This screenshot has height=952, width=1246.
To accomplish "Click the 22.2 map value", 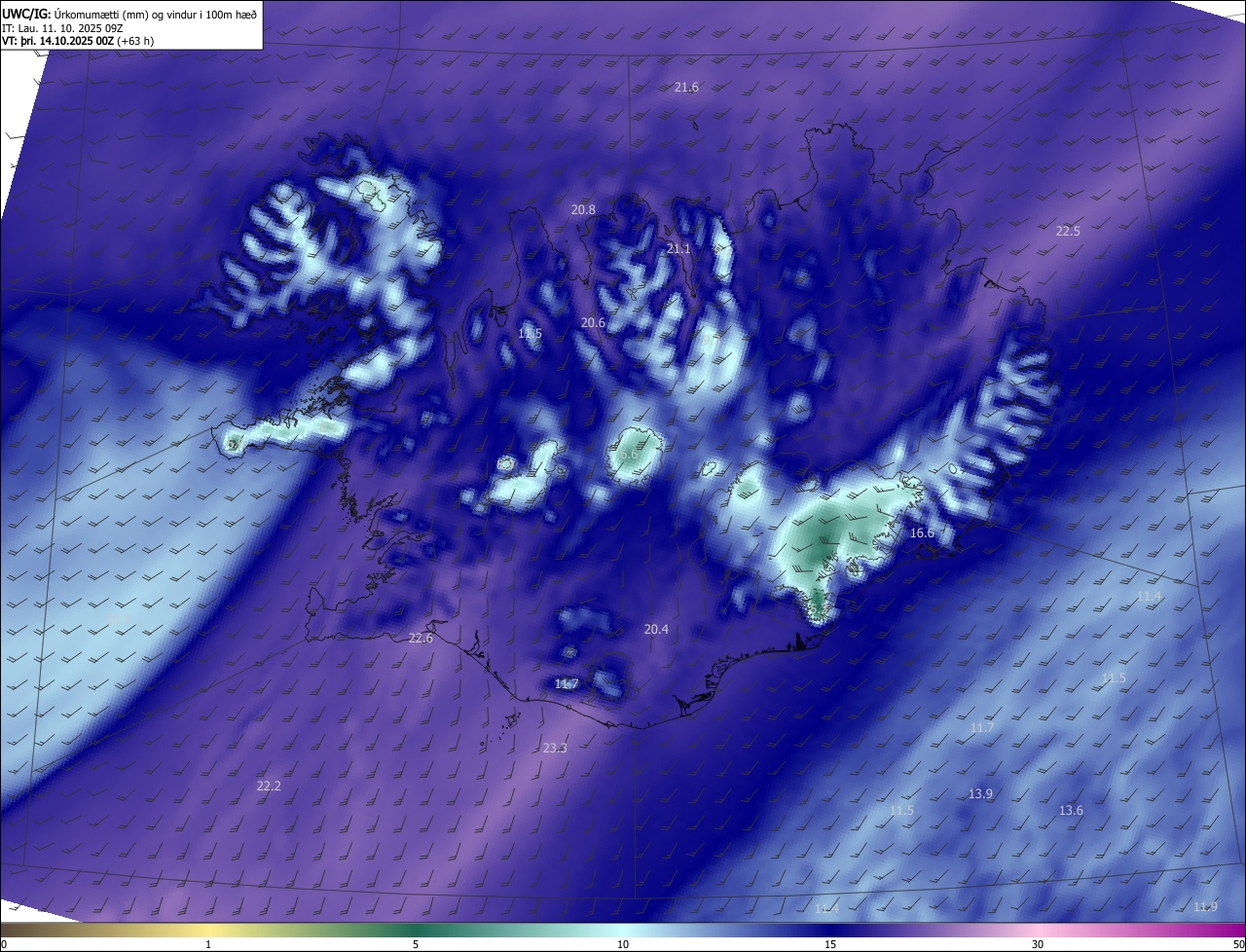I will click(x=269, y=787).
